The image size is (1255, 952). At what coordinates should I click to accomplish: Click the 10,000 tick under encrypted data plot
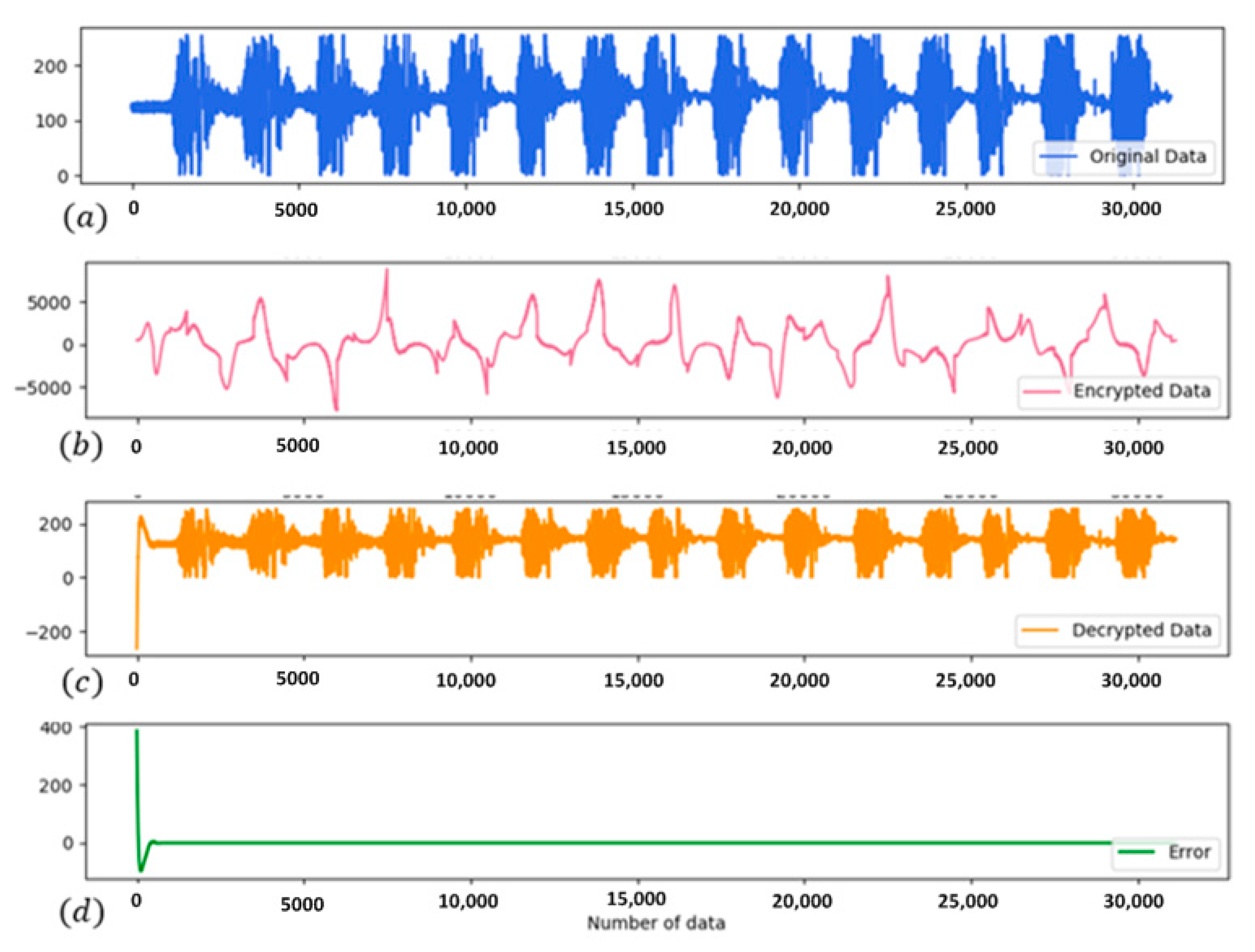pyautogui.click(x=468, y=448)
